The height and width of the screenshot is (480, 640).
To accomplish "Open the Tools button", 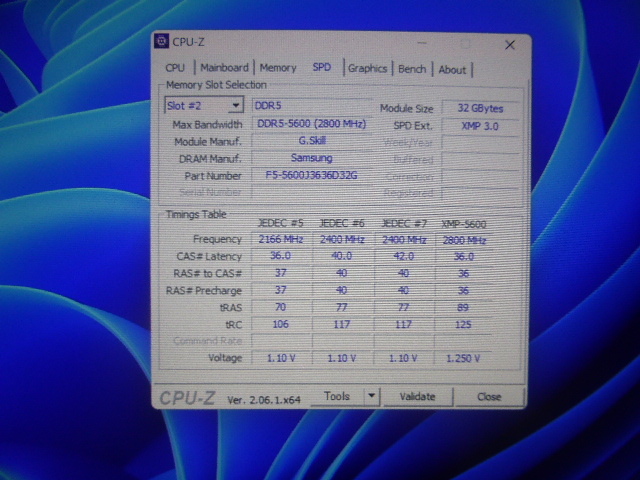I will [x=337, y=396].
